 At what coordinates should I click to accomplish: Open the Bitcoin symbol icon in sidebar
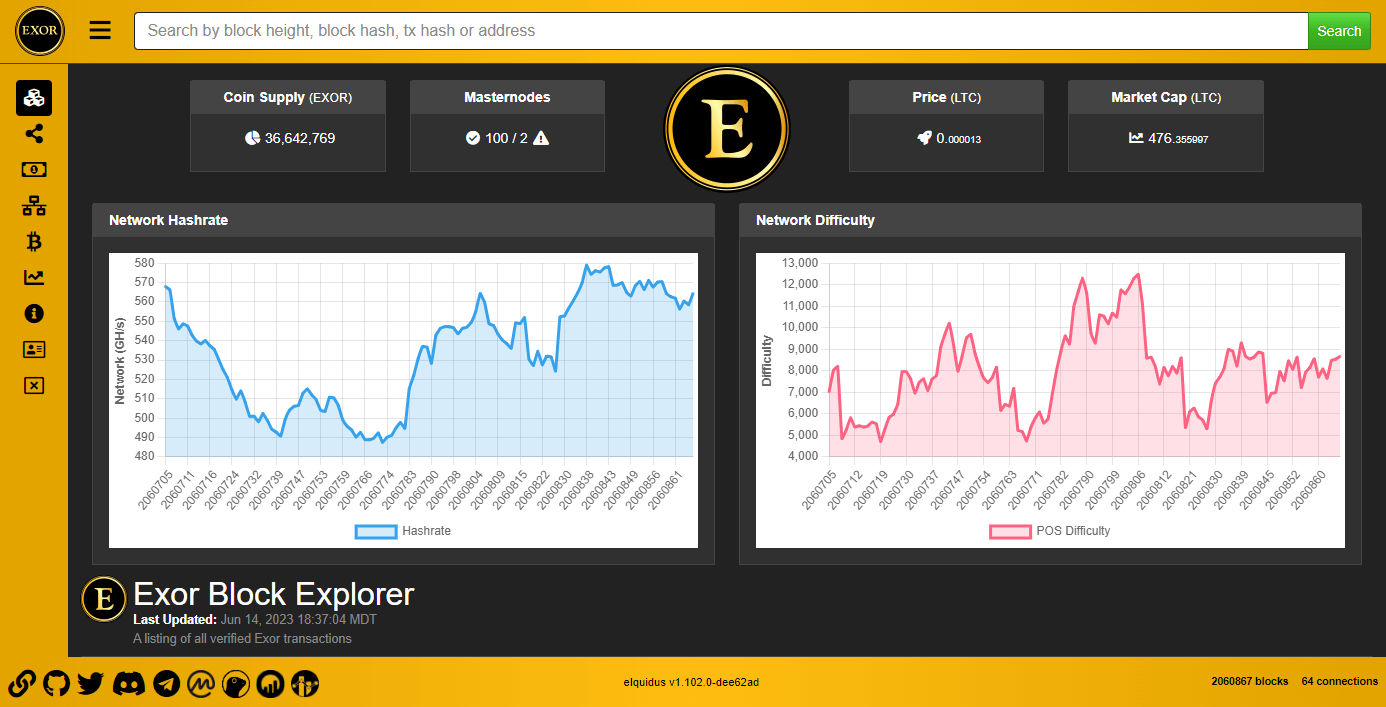click(34, 242)
